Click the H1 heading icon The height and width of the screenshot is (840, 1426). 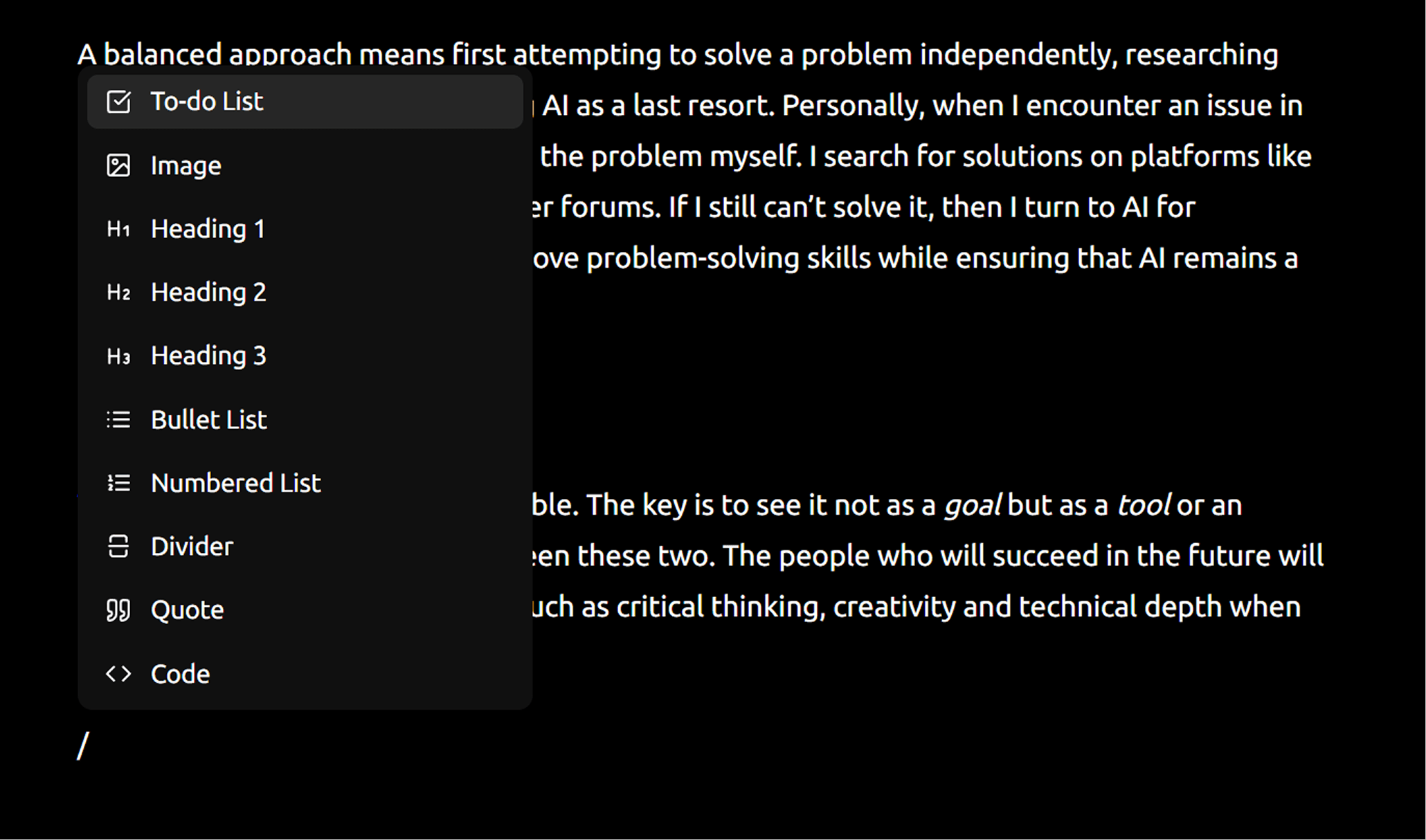point(118,229)
